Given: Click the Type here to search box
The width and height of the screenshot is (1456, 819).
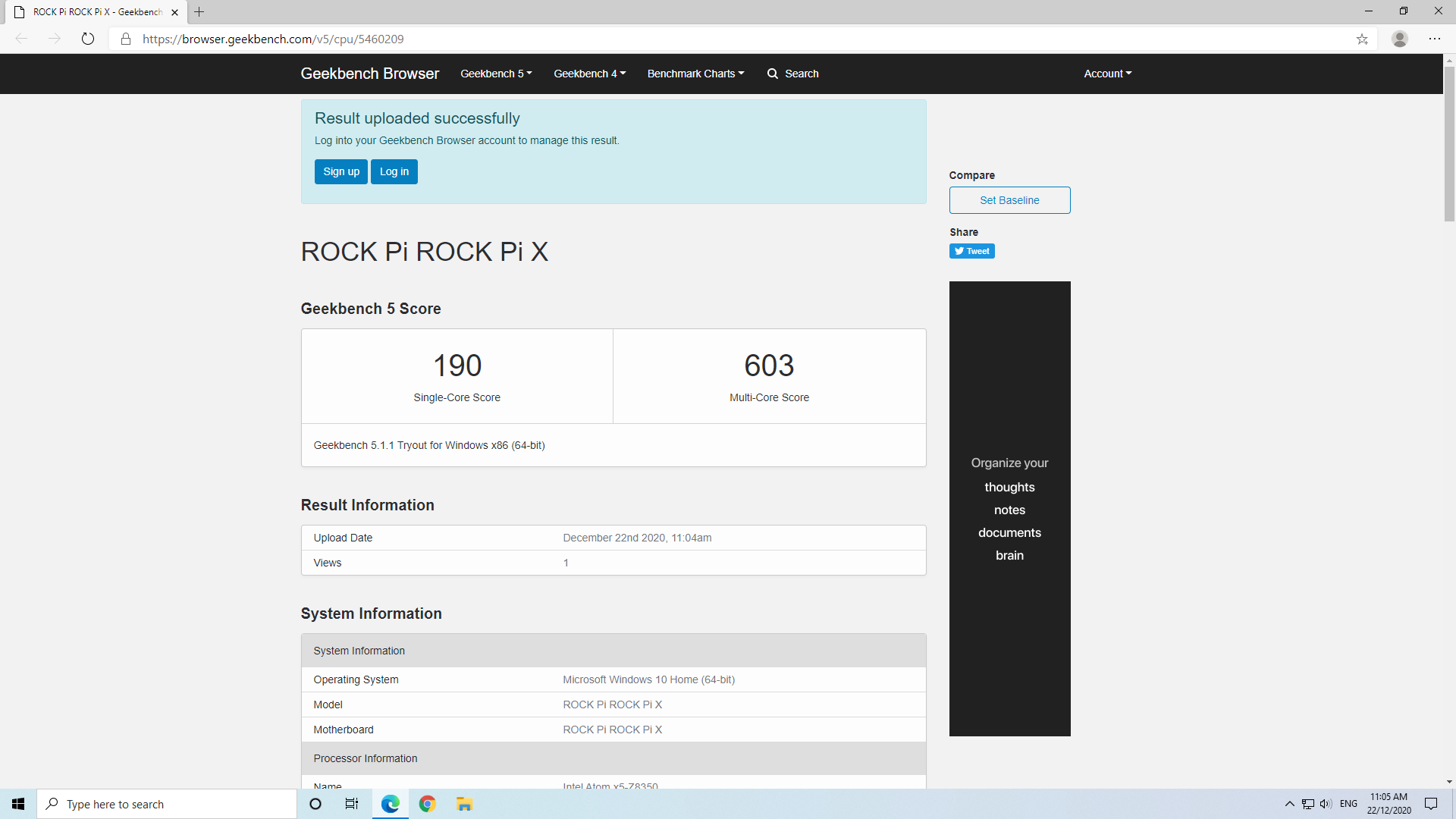Looking at the screenshot, I should coord(167,804).
